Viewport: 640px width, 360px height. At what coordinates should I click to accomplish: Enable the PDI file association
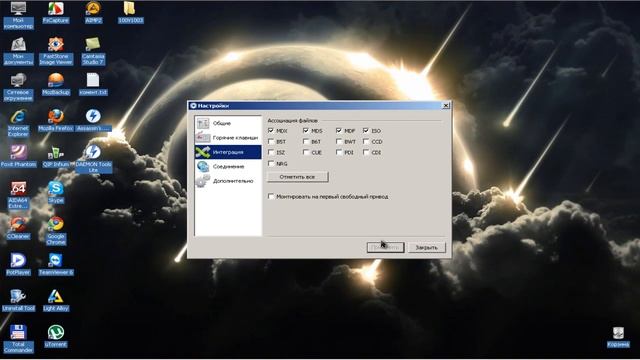[x=339, y=152]
